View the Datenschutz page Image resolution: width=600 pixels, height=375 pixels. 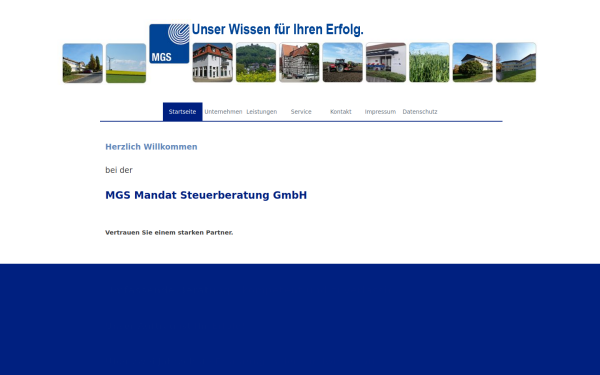[x=420, y=112]
